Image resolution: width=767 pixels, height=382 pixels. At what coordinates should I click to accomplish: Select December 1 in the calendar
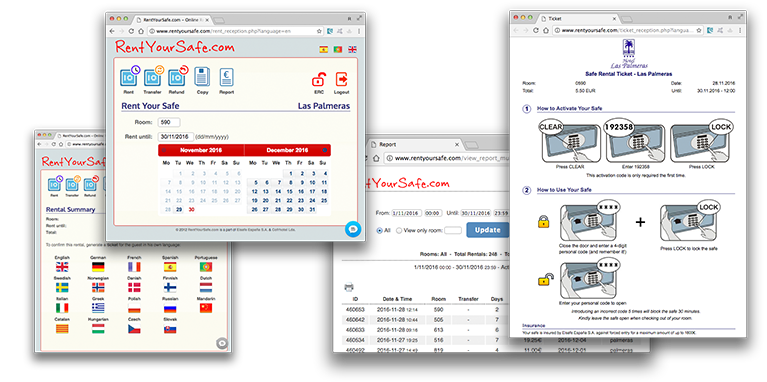coord(290,173)
